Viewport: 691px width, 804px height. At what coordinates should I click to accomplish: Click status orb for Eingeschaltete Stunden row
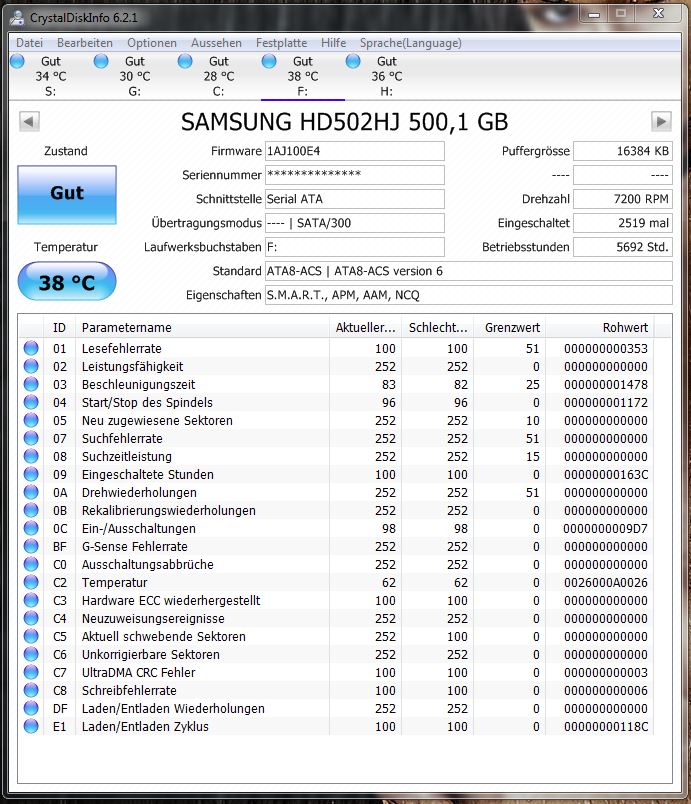(31, 474)
